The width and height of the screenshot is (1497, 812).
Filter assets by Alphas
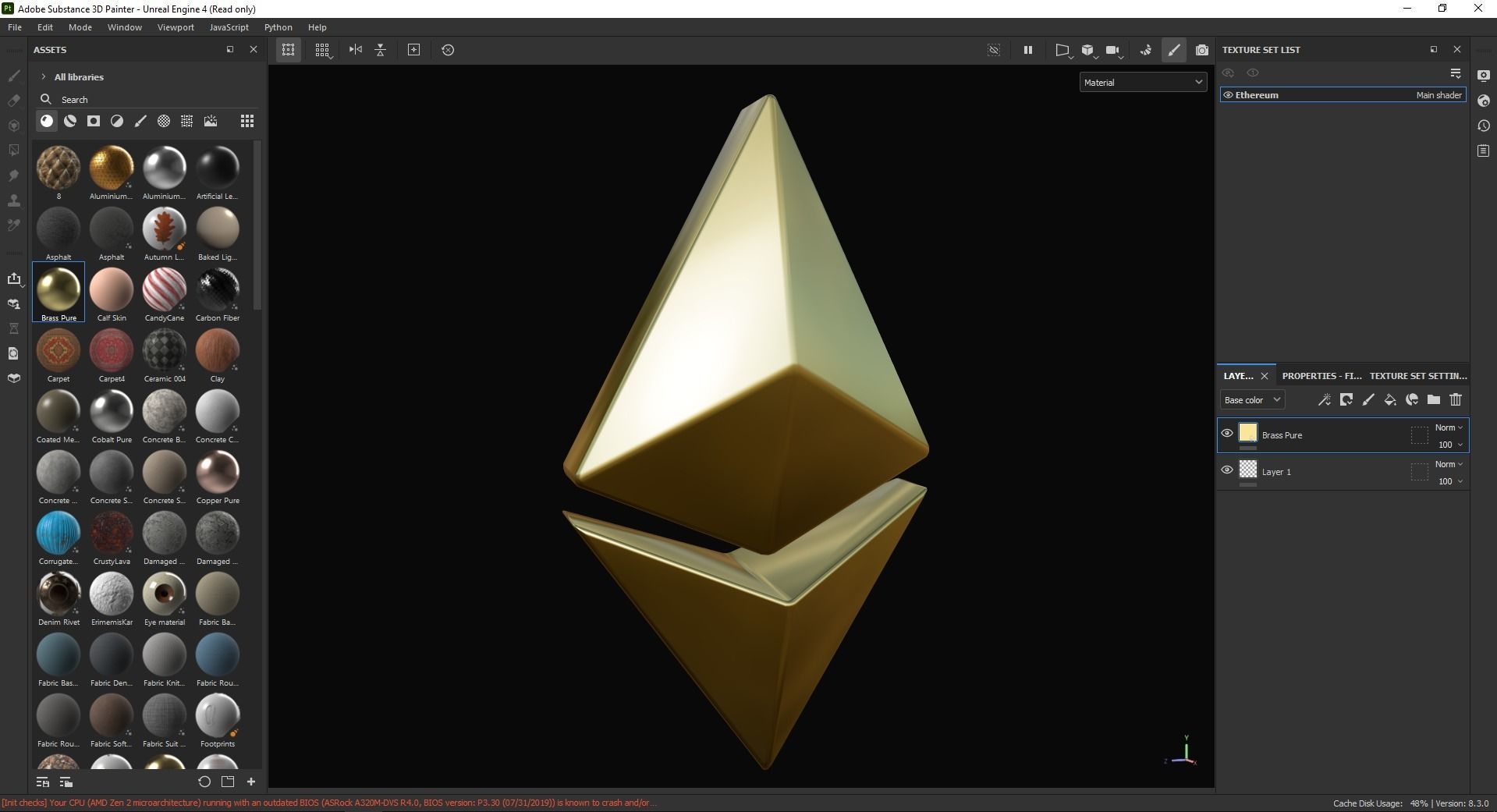(164, 121)
